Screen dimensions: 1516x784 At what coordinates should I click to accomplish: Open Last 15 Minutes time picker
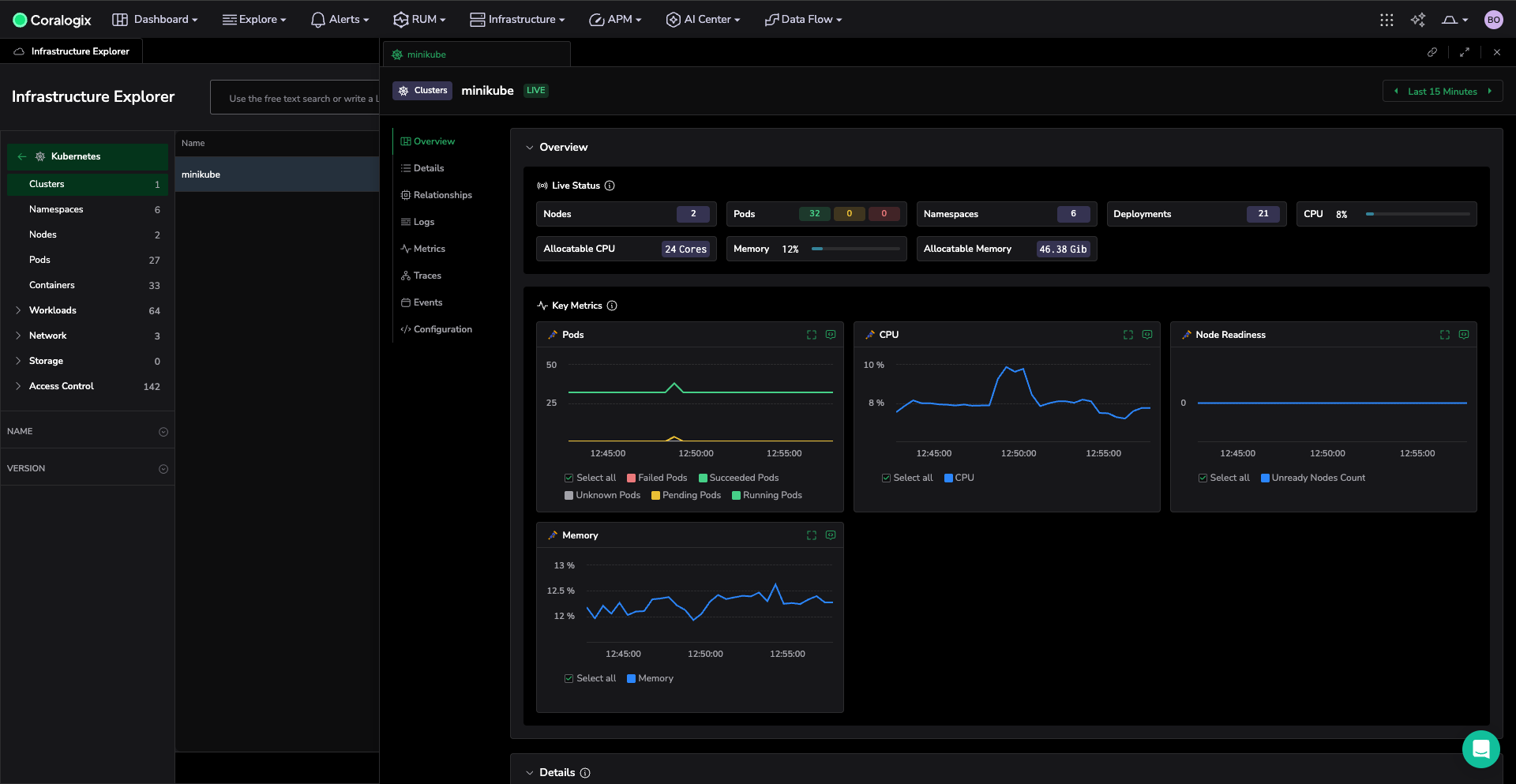point(1442,91)
